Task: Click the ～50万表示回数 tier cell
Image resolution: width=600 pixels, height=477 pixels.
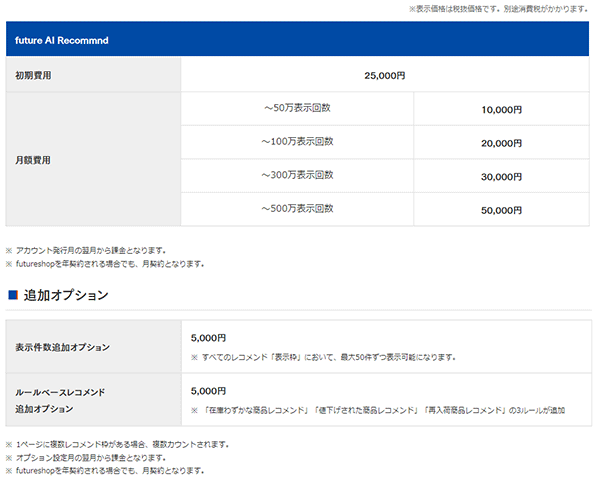Action: click(297, 108)
